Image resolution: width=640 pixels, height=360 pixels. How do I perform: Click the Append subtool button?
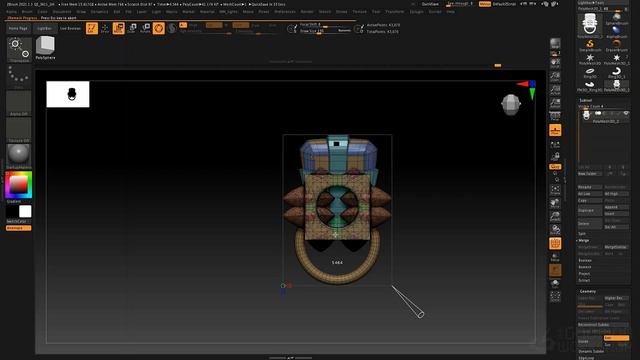pyautogui.click(x=616, y=207)
